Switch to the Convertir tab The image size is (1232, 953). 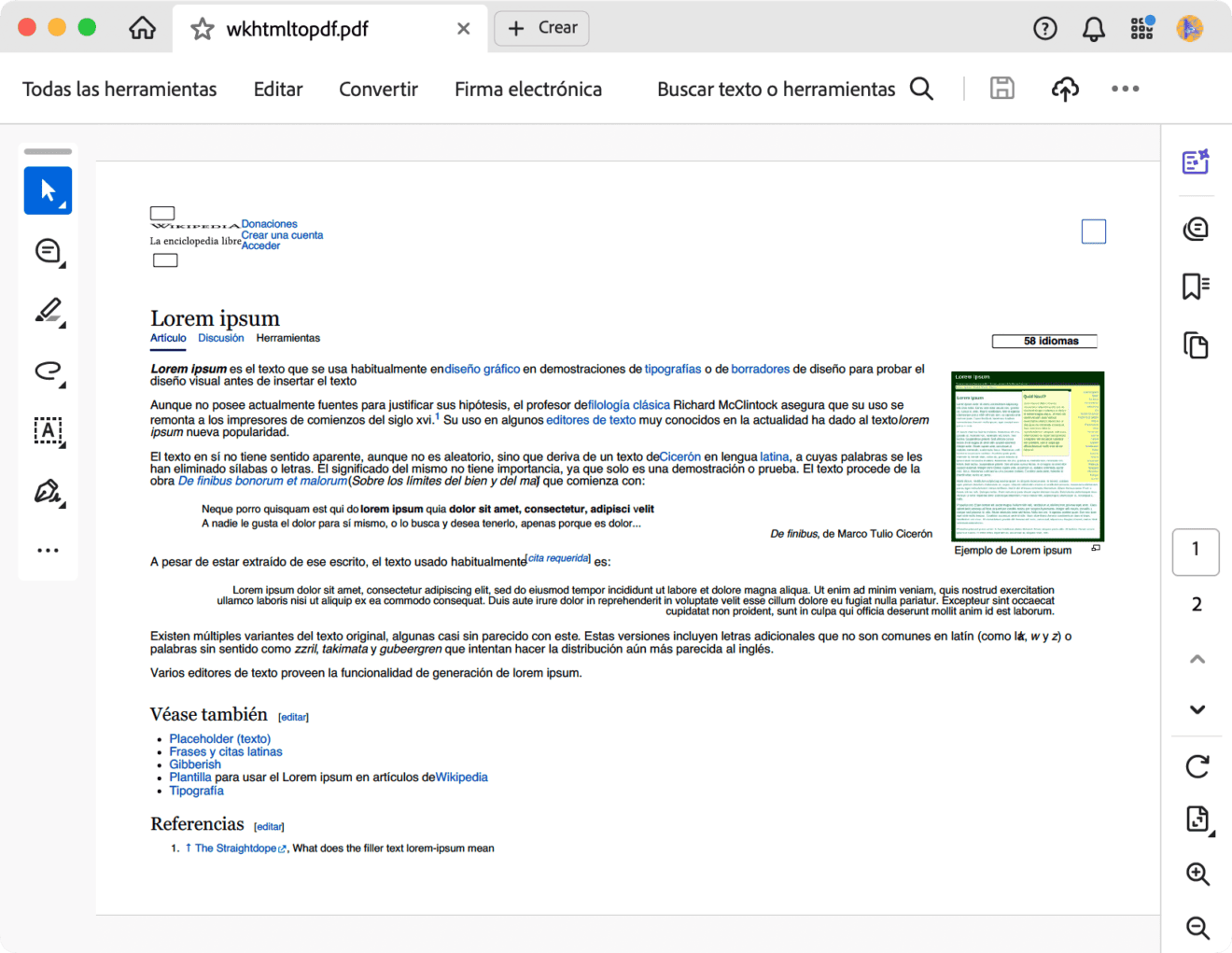tap(378, 89)
